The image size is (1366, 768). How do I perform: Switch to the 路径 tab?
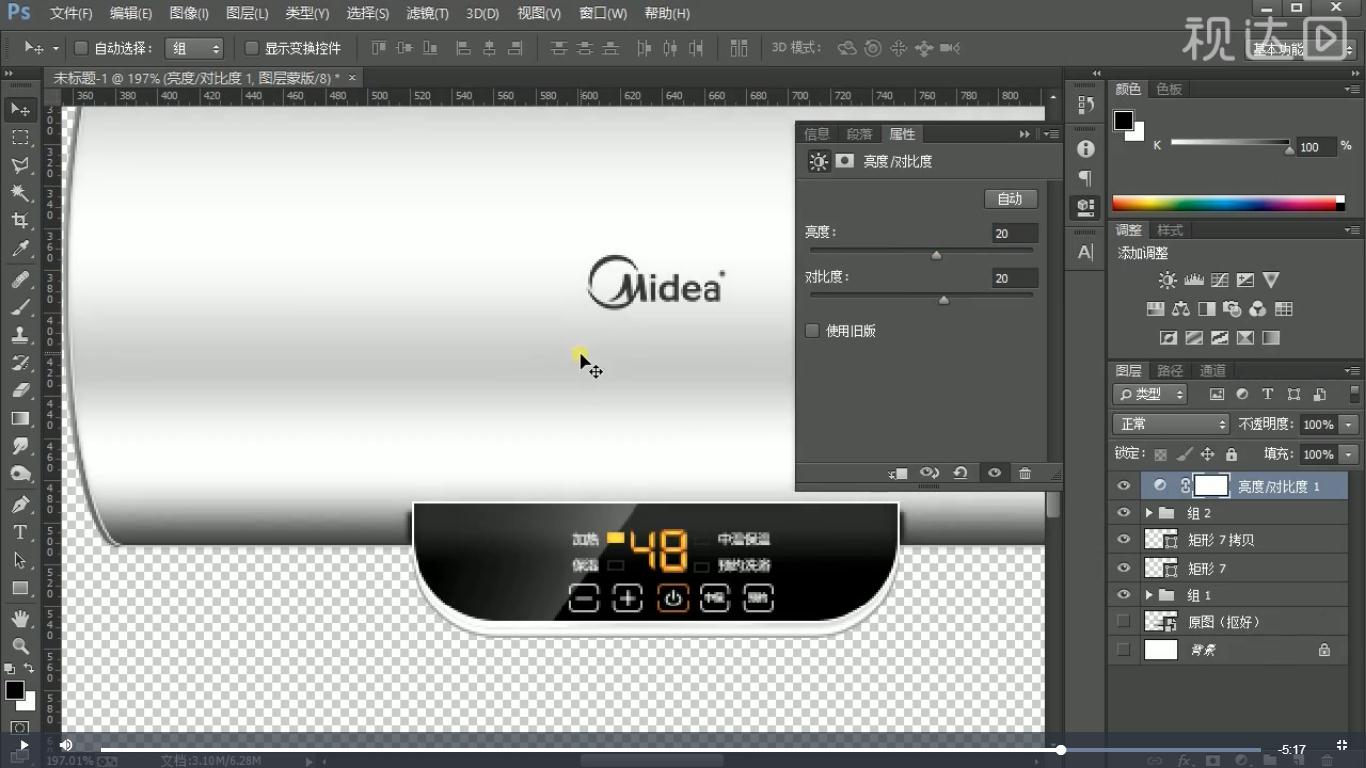pyautogui.click(x=1170, y=371)
